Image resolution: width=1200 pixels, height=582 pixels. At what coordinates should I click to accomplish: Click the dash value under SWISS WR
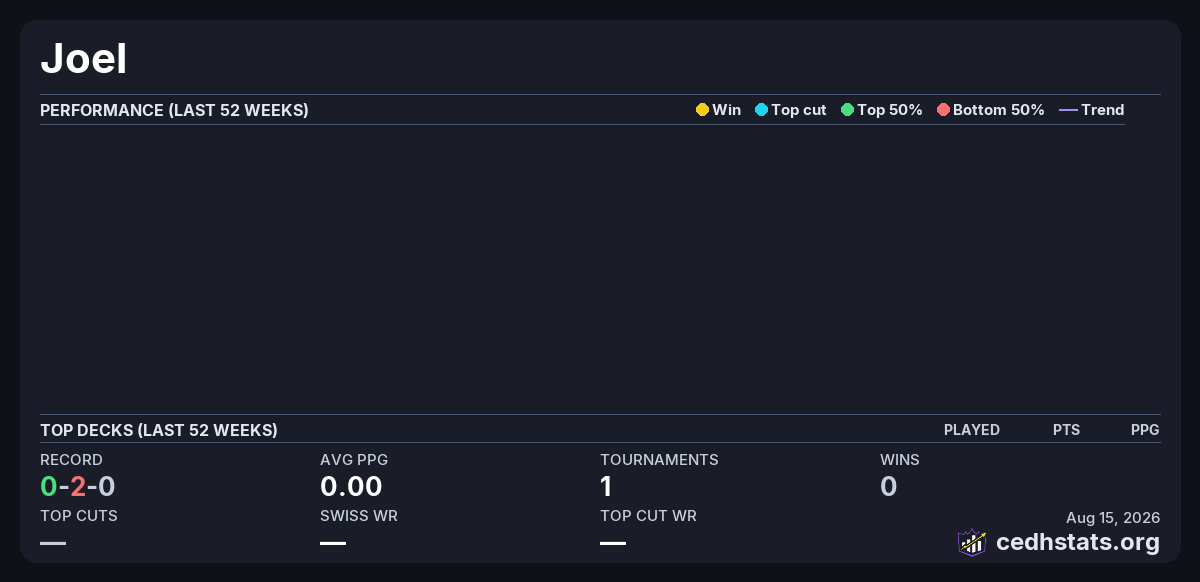333,543
